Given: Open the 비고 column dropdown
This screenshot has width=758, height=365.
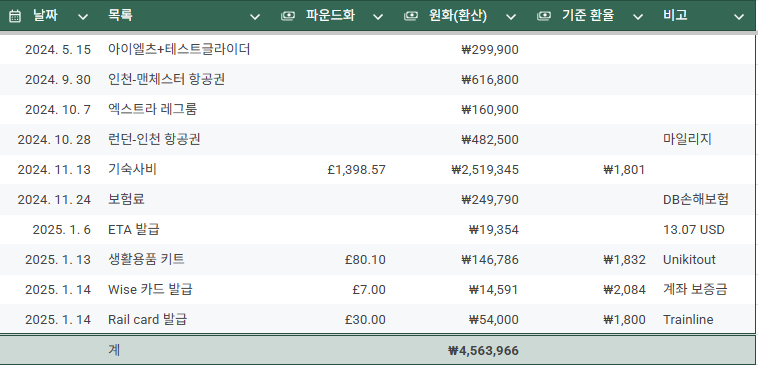Looking at the screenshot, I should click(739, 17).
